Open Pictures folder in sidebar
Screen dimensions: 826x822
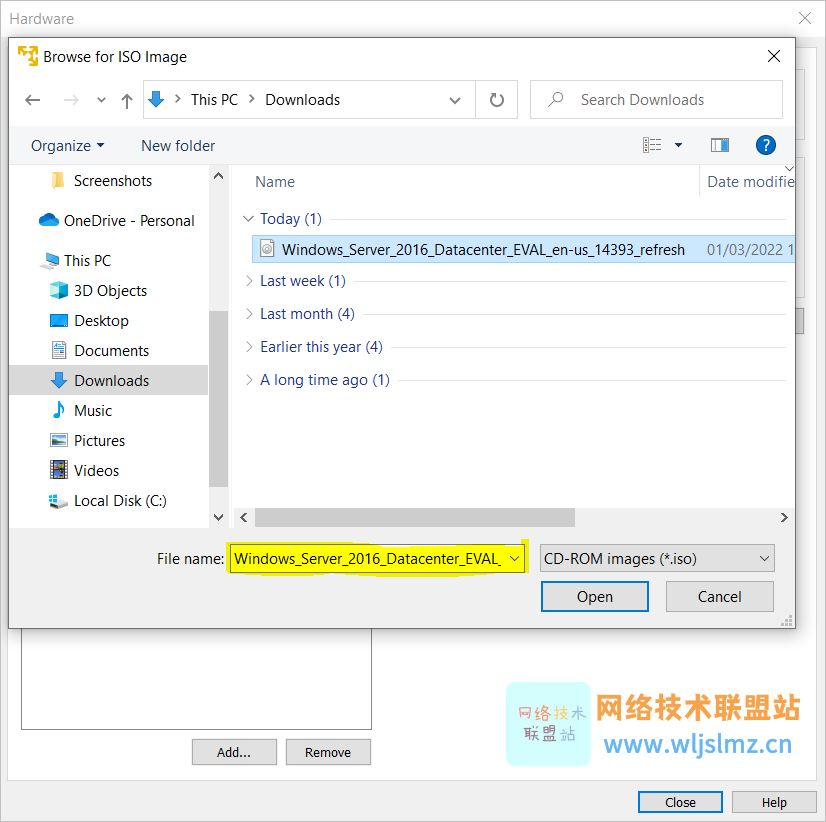click(89, 441)
